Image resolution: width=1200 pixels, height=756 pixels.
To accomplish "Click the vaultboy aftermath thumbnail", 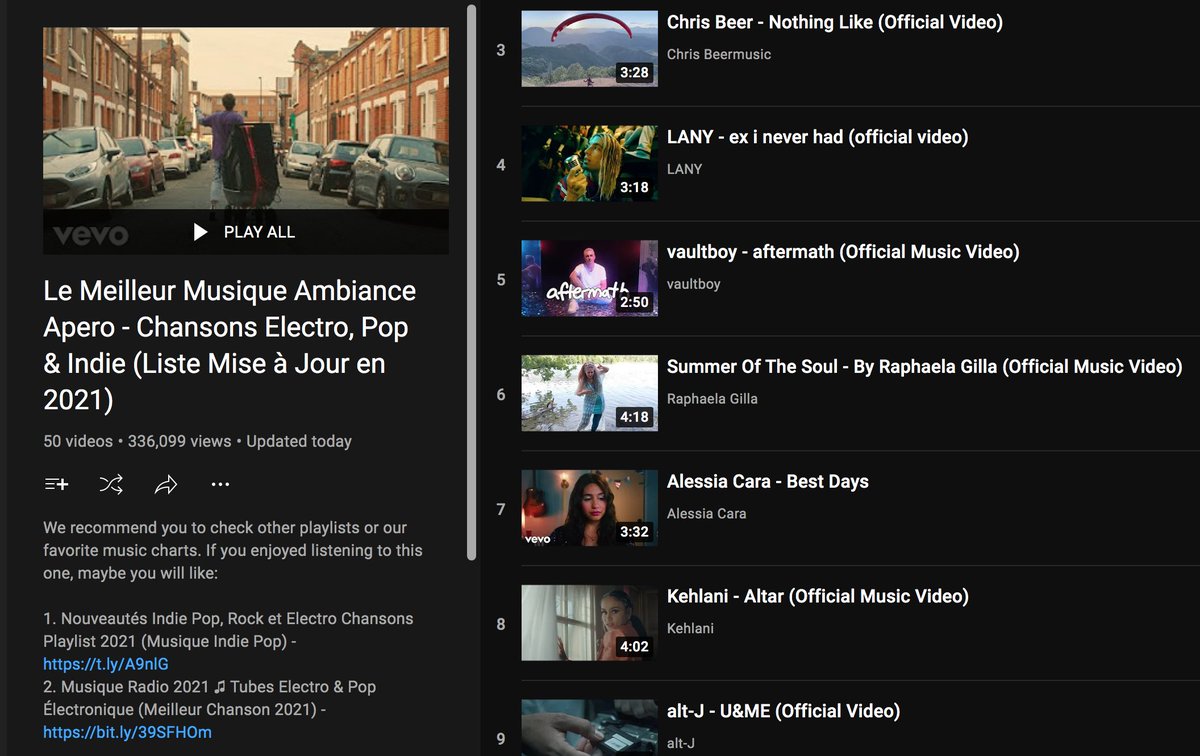I will [x=590, y=278].
